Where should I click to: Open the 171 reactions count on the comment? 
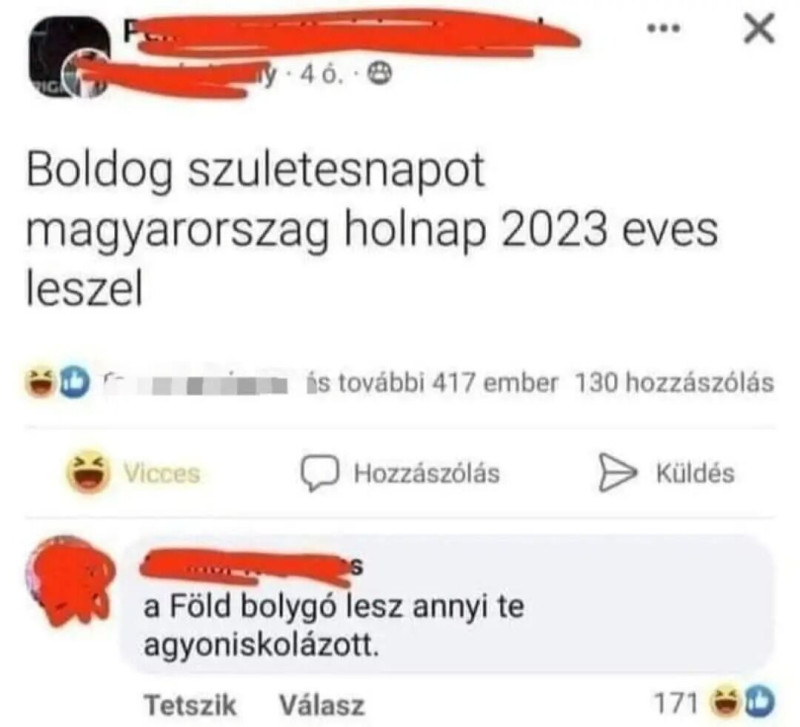tap(676, 703)
